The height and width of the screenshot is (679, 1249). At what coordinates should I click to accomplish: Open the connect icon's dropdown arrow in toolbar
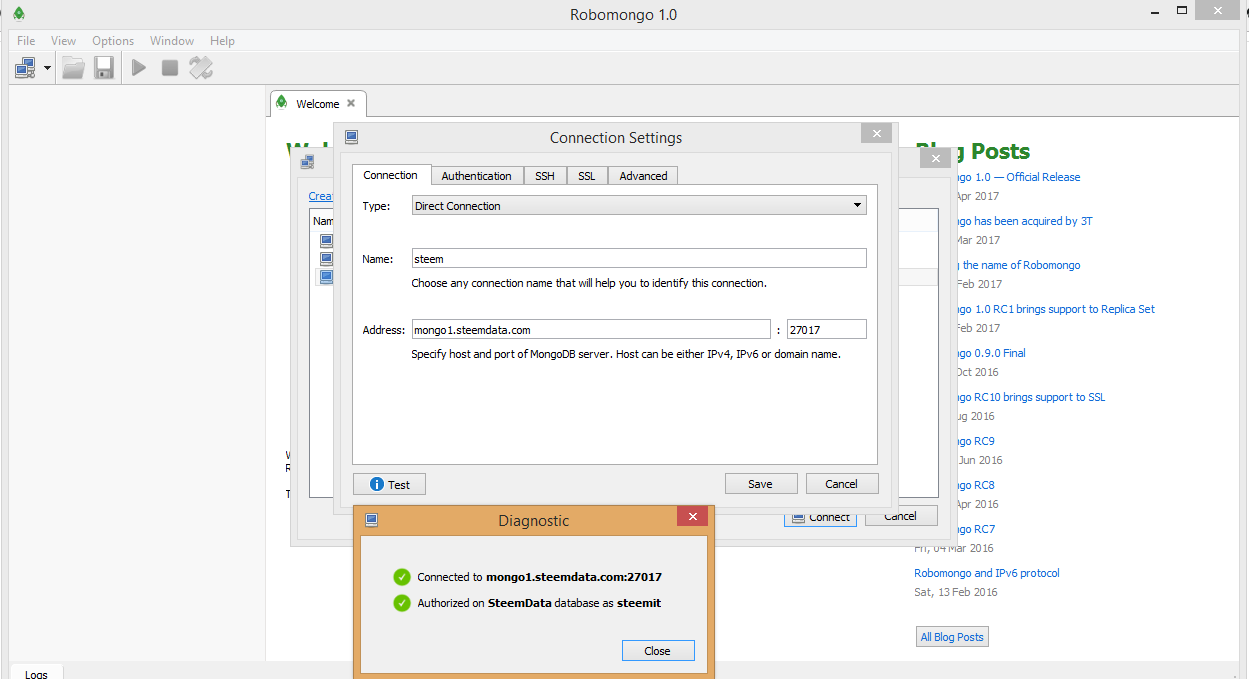47,69
